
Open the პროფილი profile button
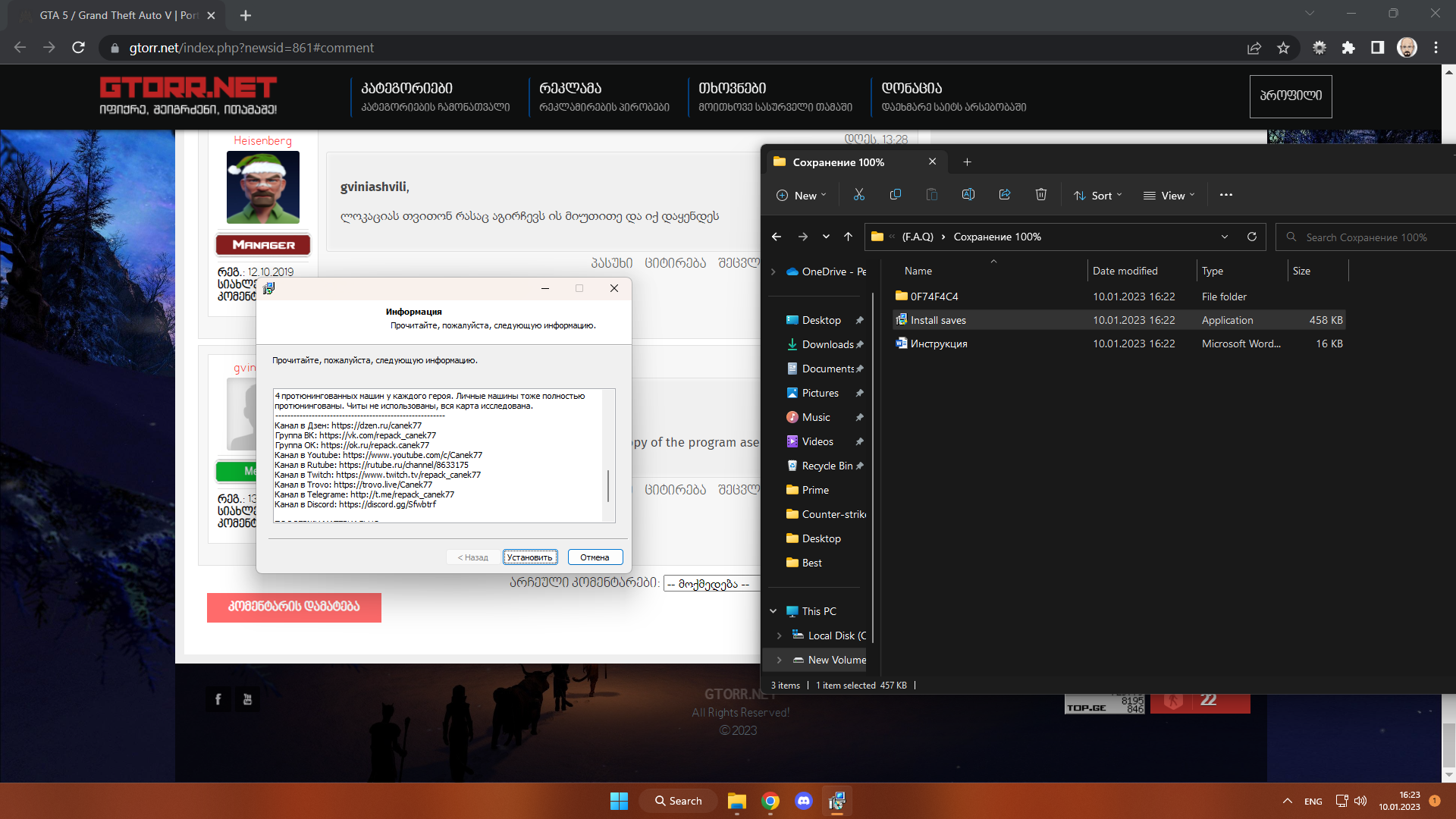[1291, 96]
